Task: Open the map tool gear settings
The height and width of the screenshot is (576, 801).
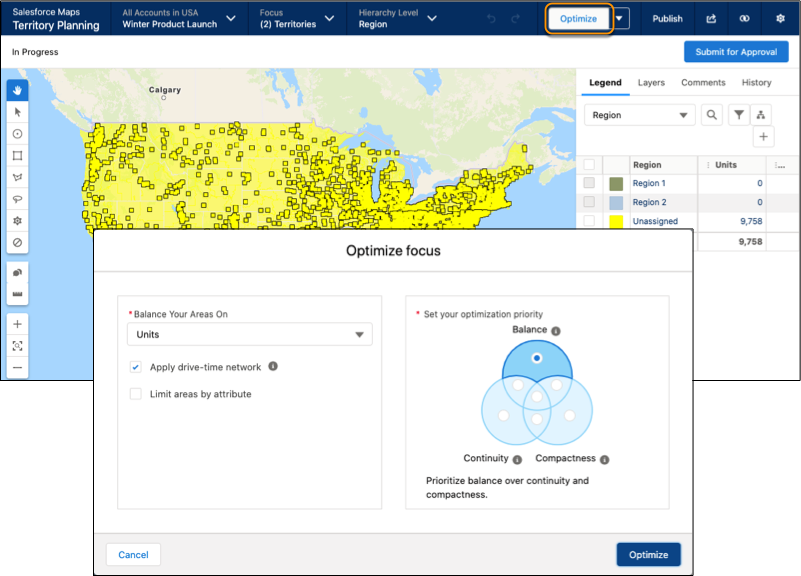Action: click(x=17, y=221)
